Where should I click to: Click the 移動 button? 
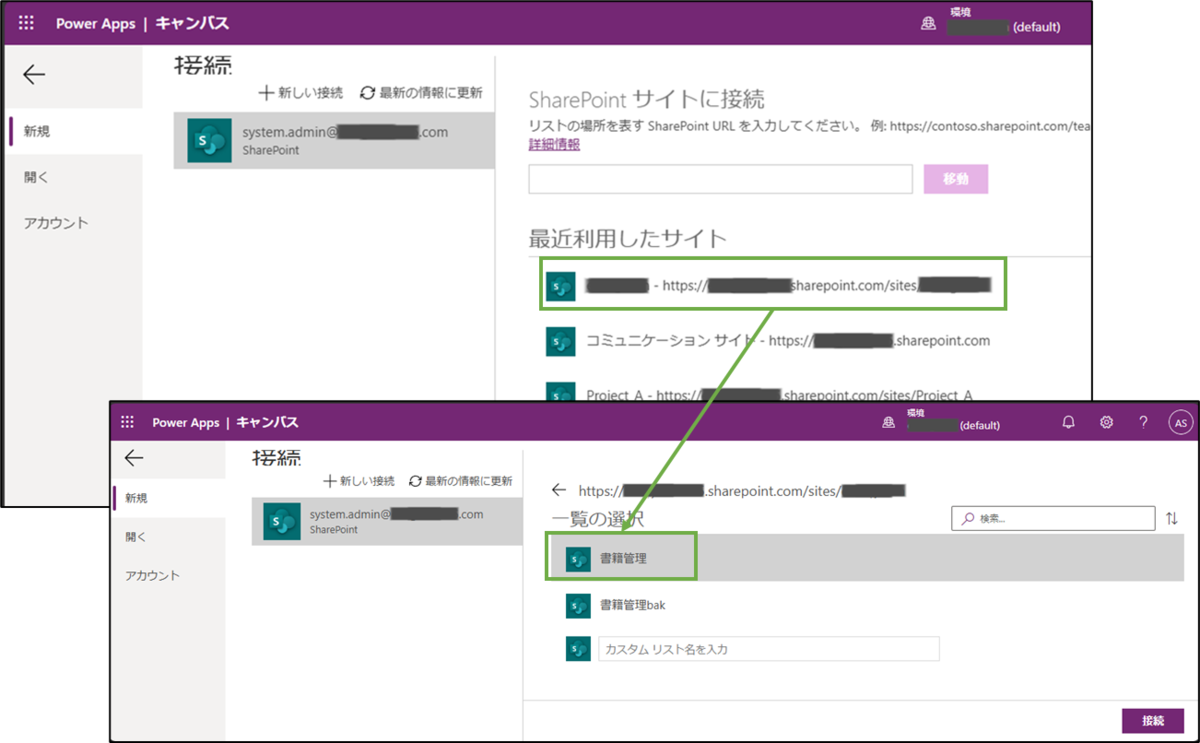point(956,179)
